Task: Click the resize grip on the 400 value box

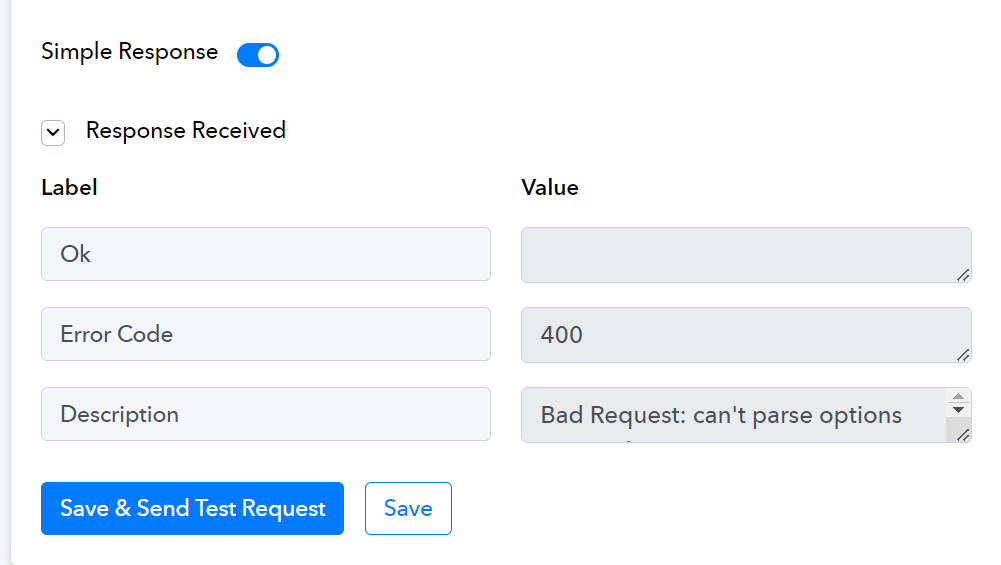Action: pos(963,355)
